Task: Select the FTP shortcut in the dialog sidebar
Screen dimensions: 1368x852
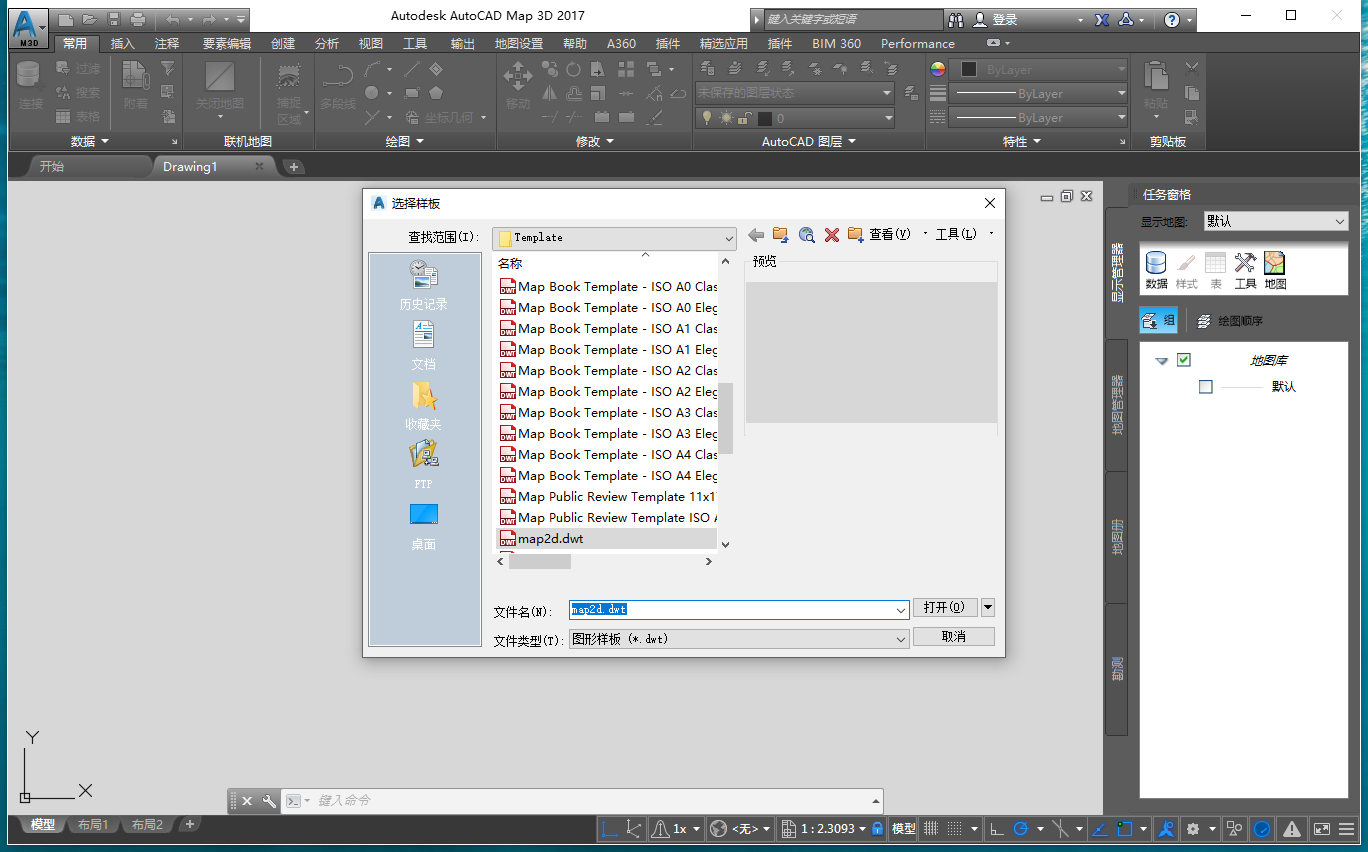Action: [423, 460]
